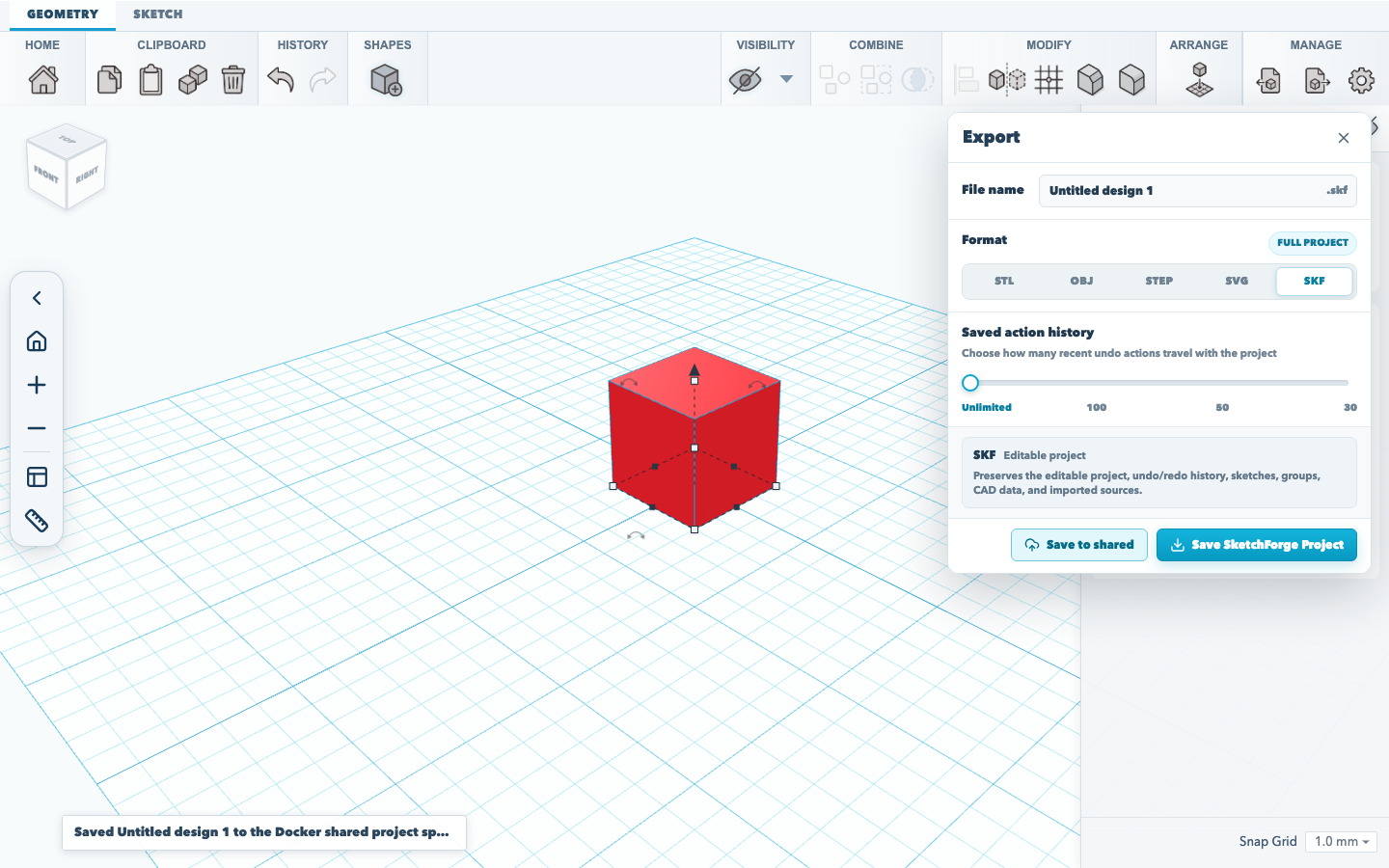Select the Fillet rounded-cube tool in Modify
This screenshot has width=1389, height=868.
pos(1131,80)
